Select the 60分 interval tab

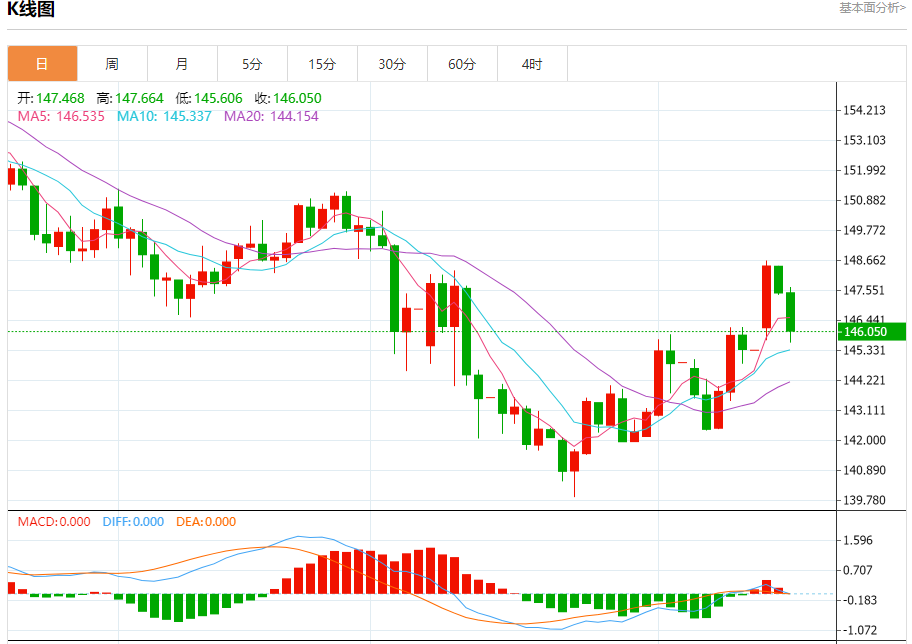[462, 64]
